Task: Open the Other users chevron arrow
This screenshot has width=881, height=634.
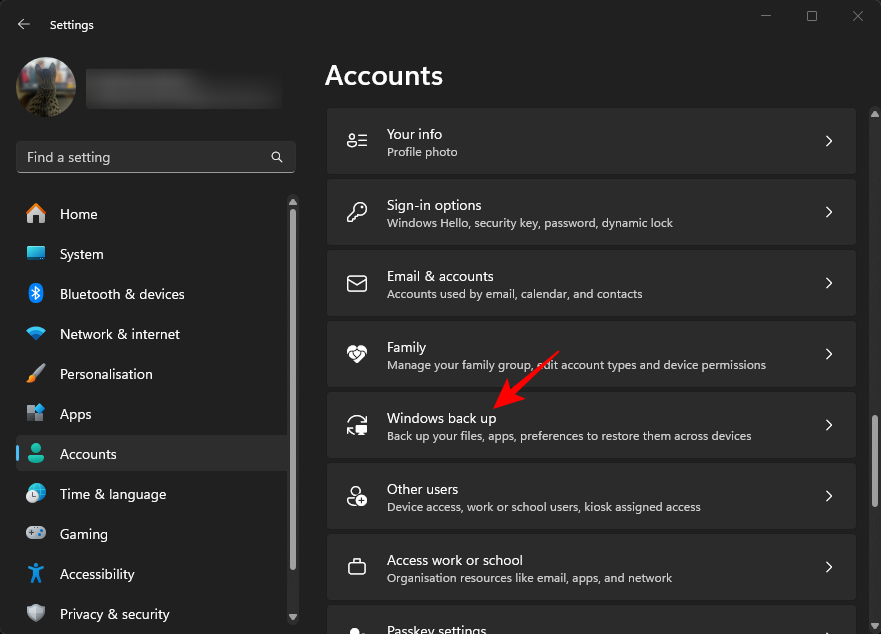Action: tap(829, 497)
